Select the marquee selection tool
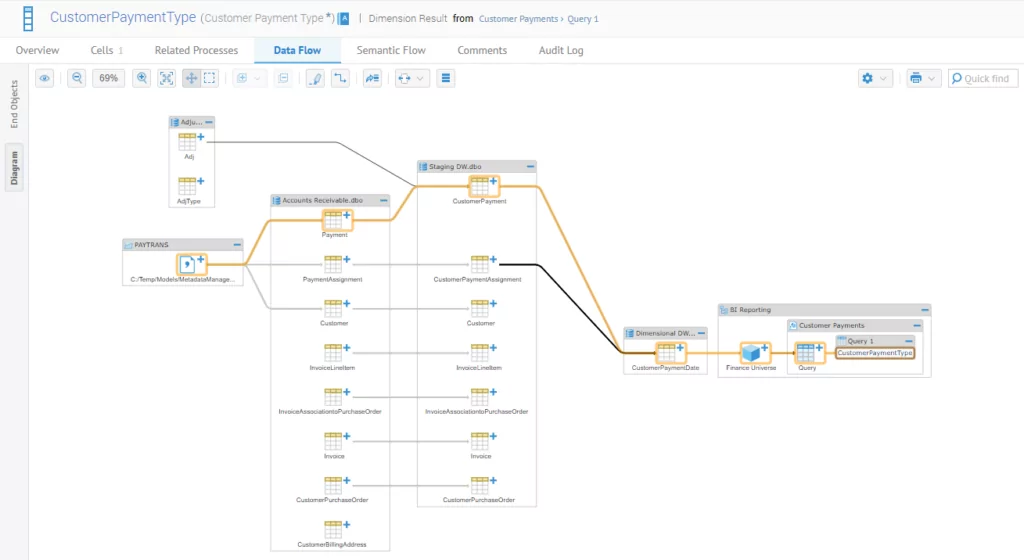This screenshot has width=1024, height=560. click(x=210, y=78)
